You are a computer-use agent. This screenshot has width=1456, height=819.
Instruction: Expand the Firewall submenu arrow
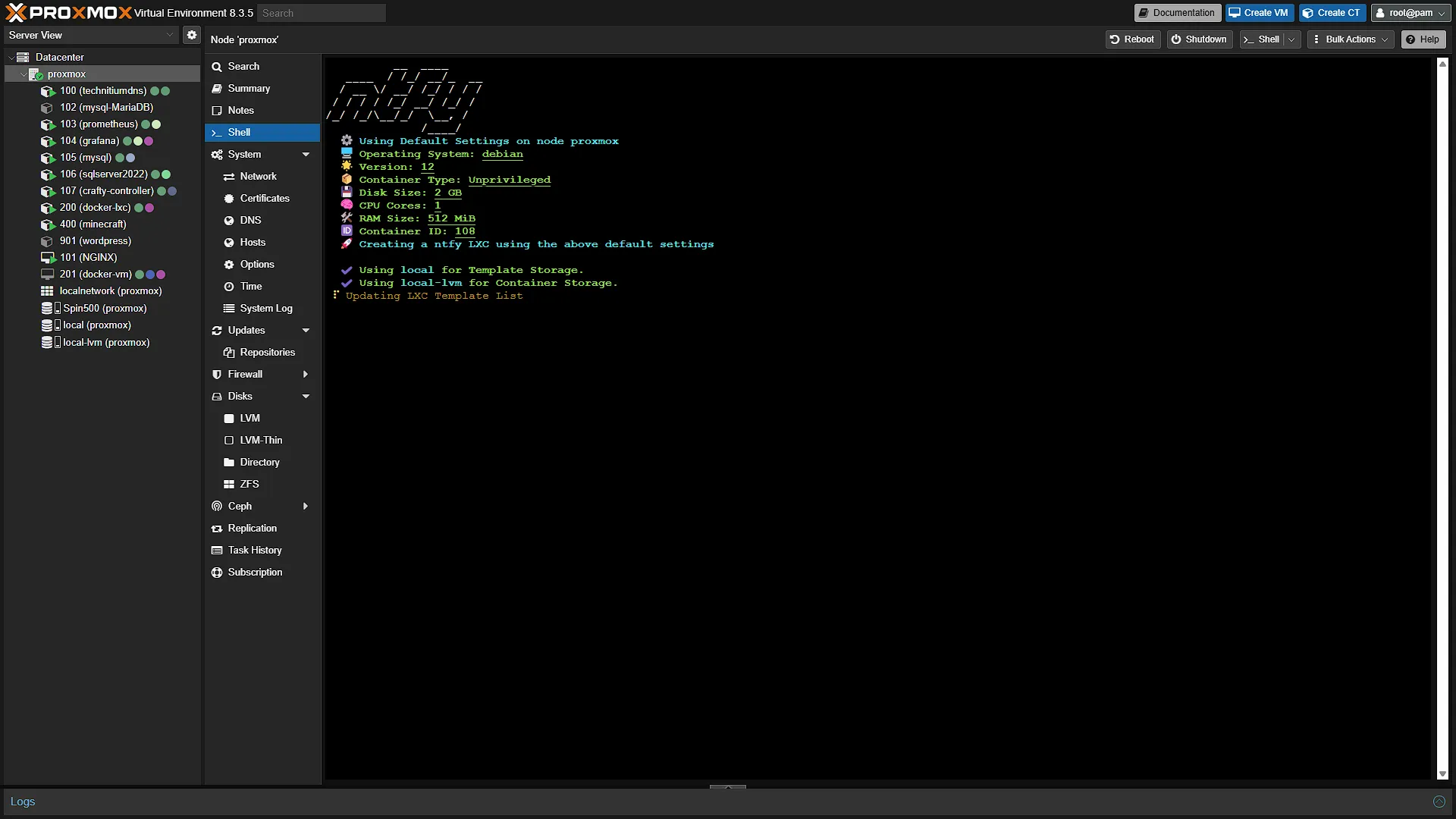[x=306, y=375]
